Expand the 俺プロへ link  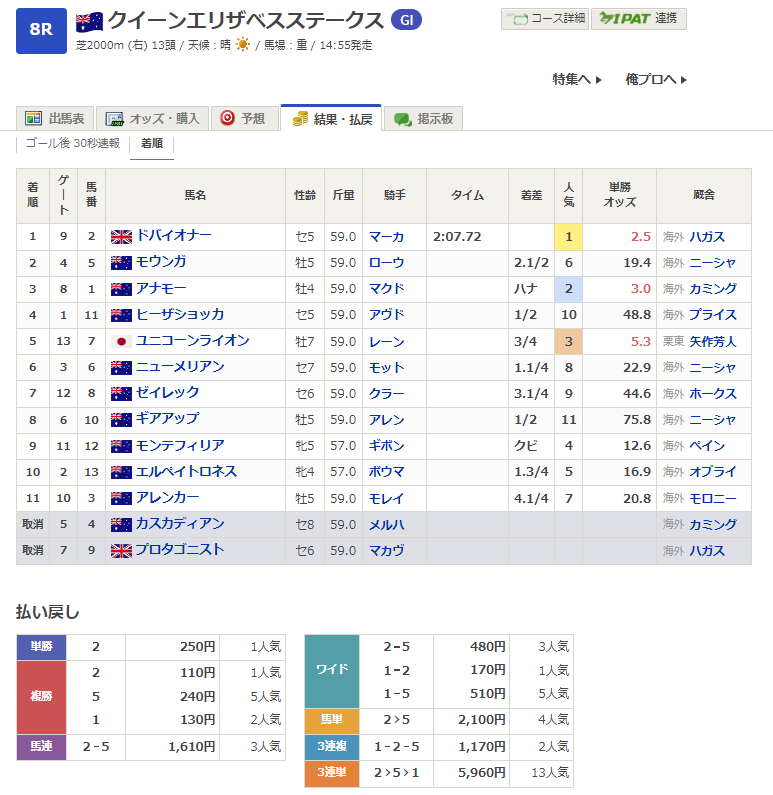[x=656, y=79]
